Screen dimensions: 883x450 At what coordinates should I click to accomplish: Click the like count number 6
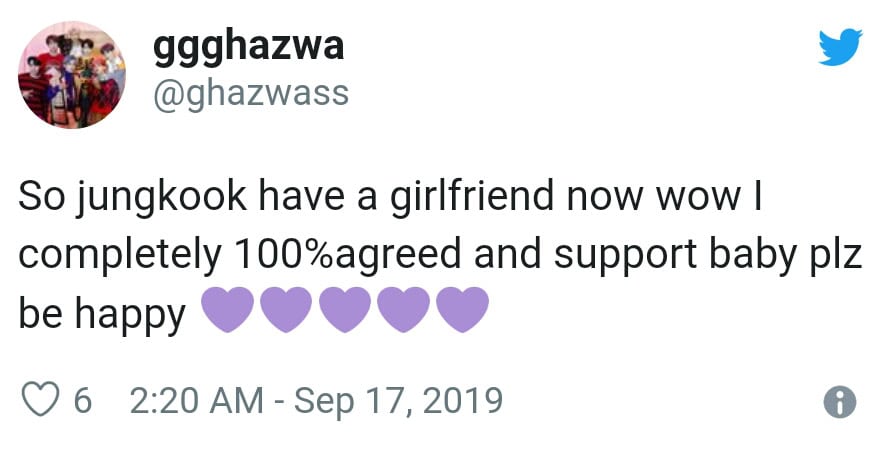pyautogui.click(x=83, y=401)
